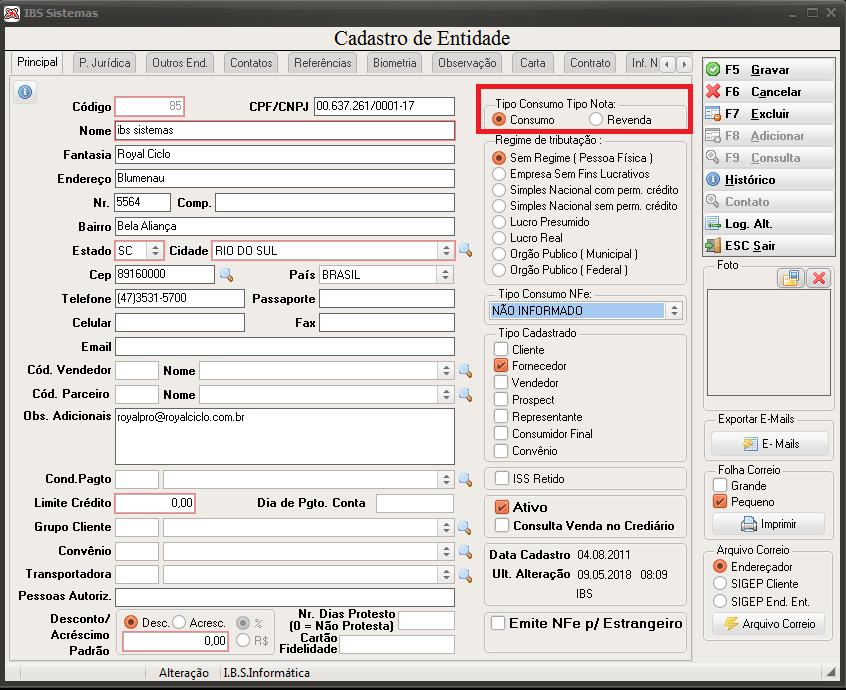
Task: Click the load photo icon in Foto panel
Action: 791,278
